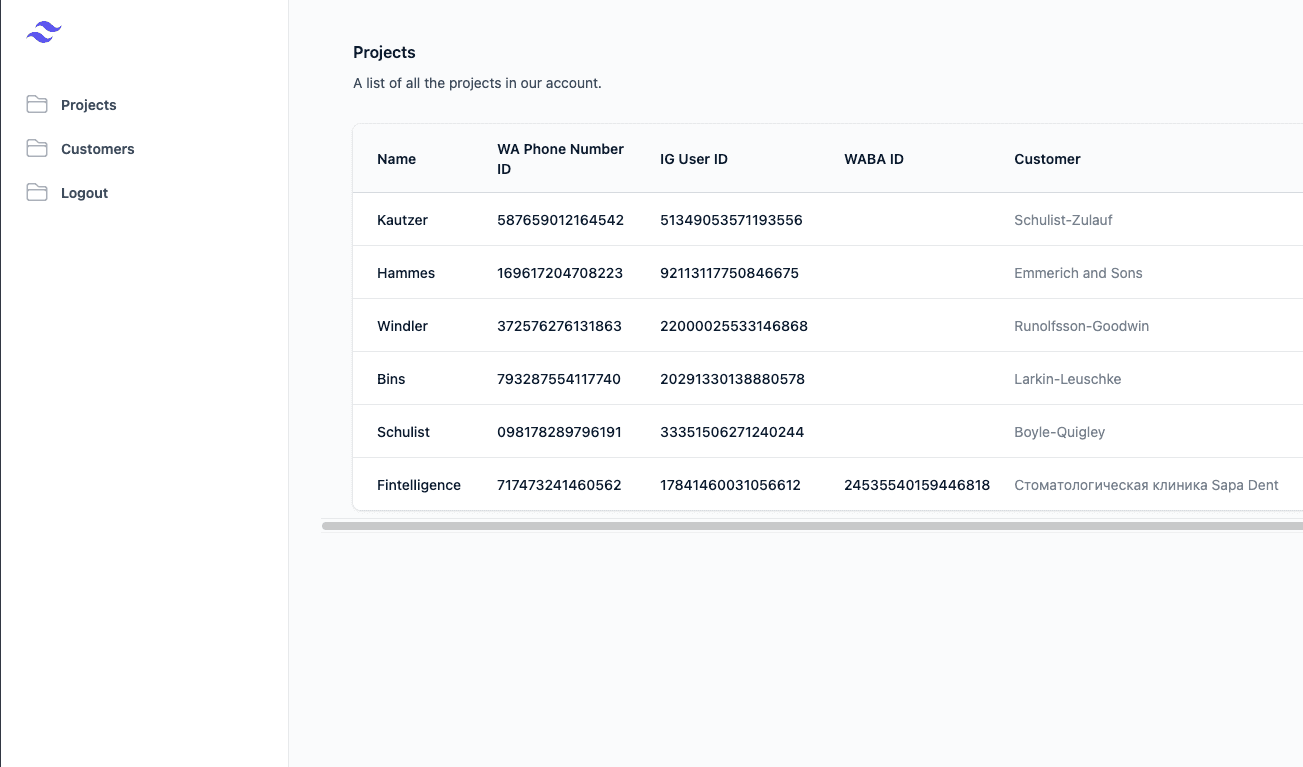This screenshot has height=767, width=1303.
Task: Click the Tailwind wave logo
Action: click(44, 33)
